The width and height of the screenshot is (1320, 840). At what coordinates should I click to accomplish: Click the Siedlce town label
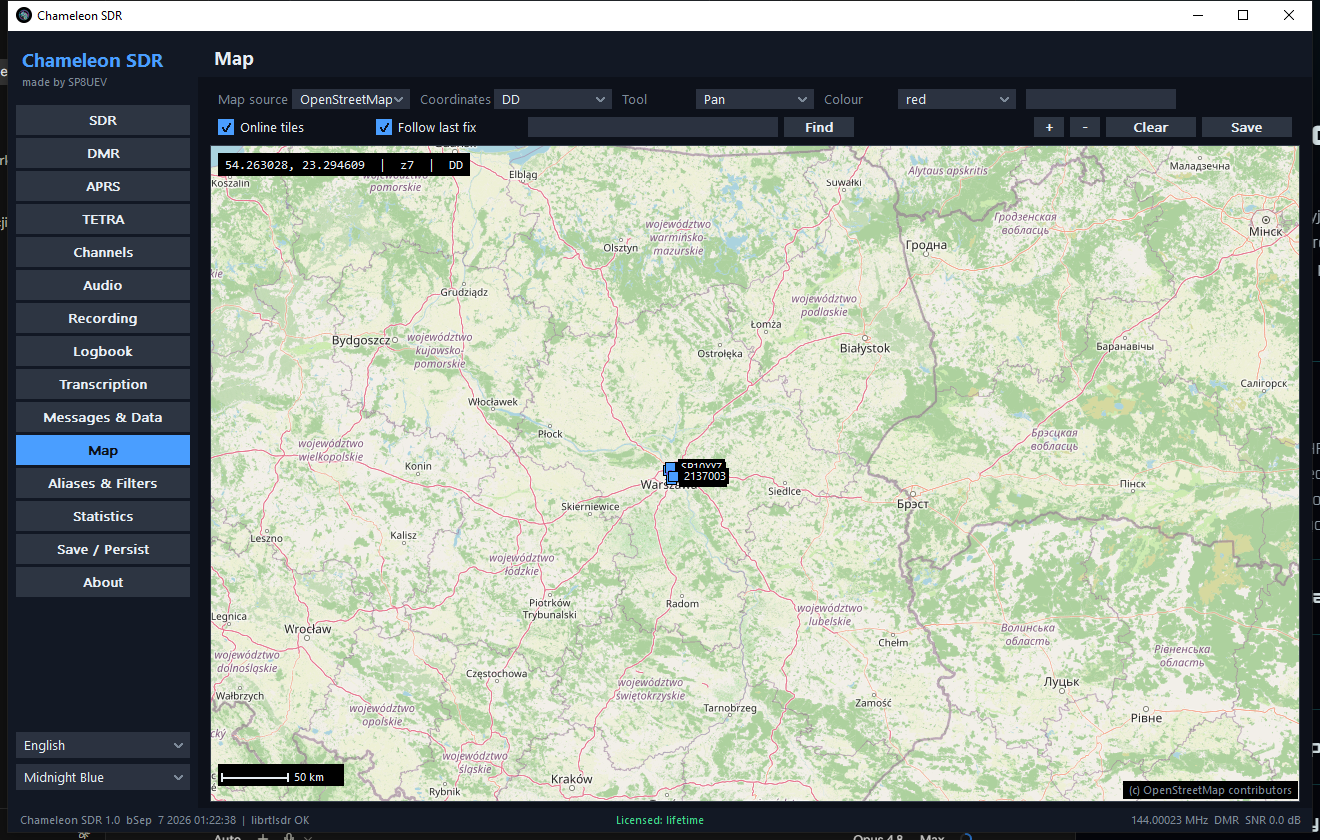[x=784, y=491]
